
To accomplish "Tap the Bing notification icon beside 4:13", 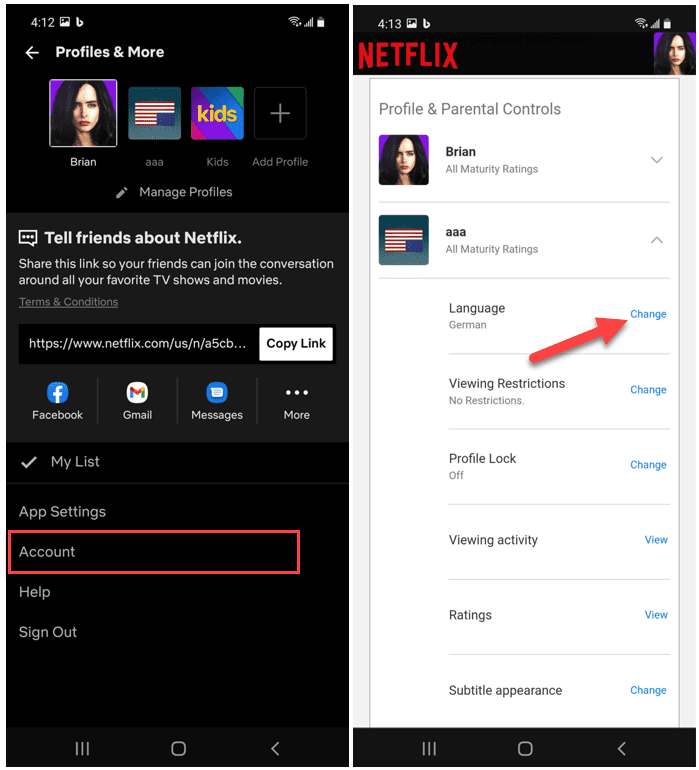I will (426, 24).
